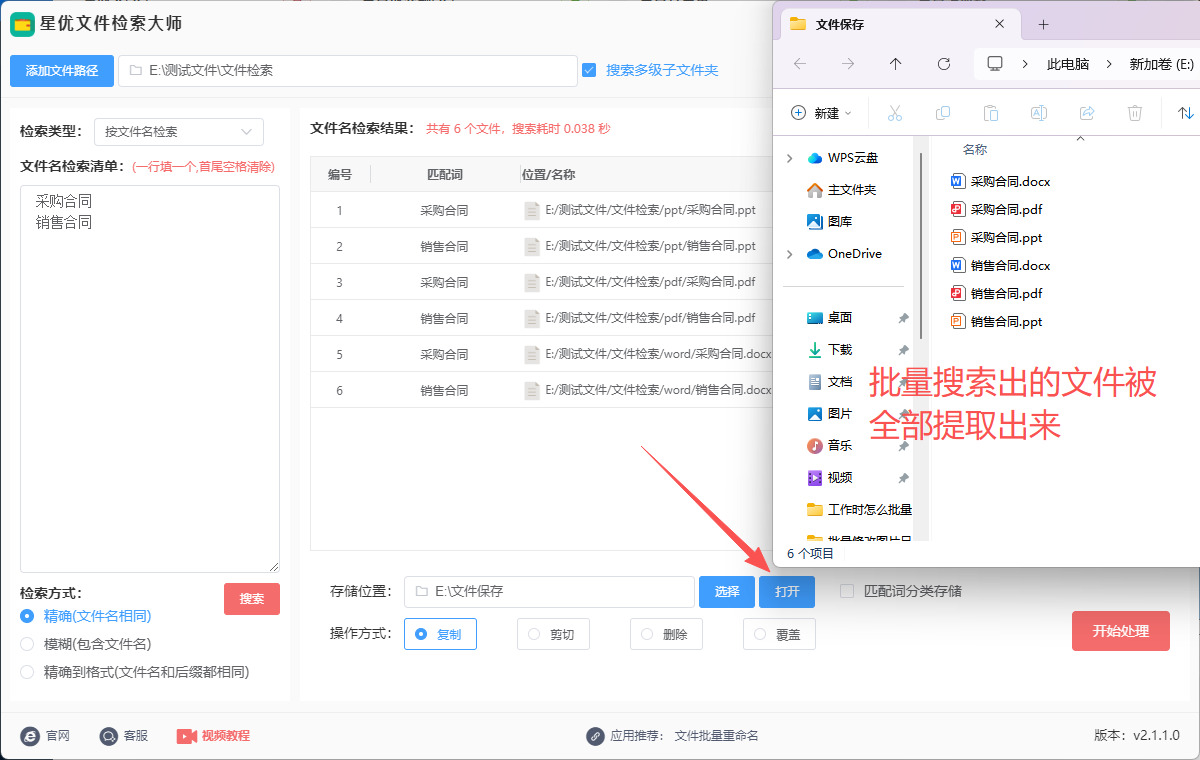Click the share icon in Explorer toolbar
This screenshot has width=1200, height=760.
coord(1087,113)
